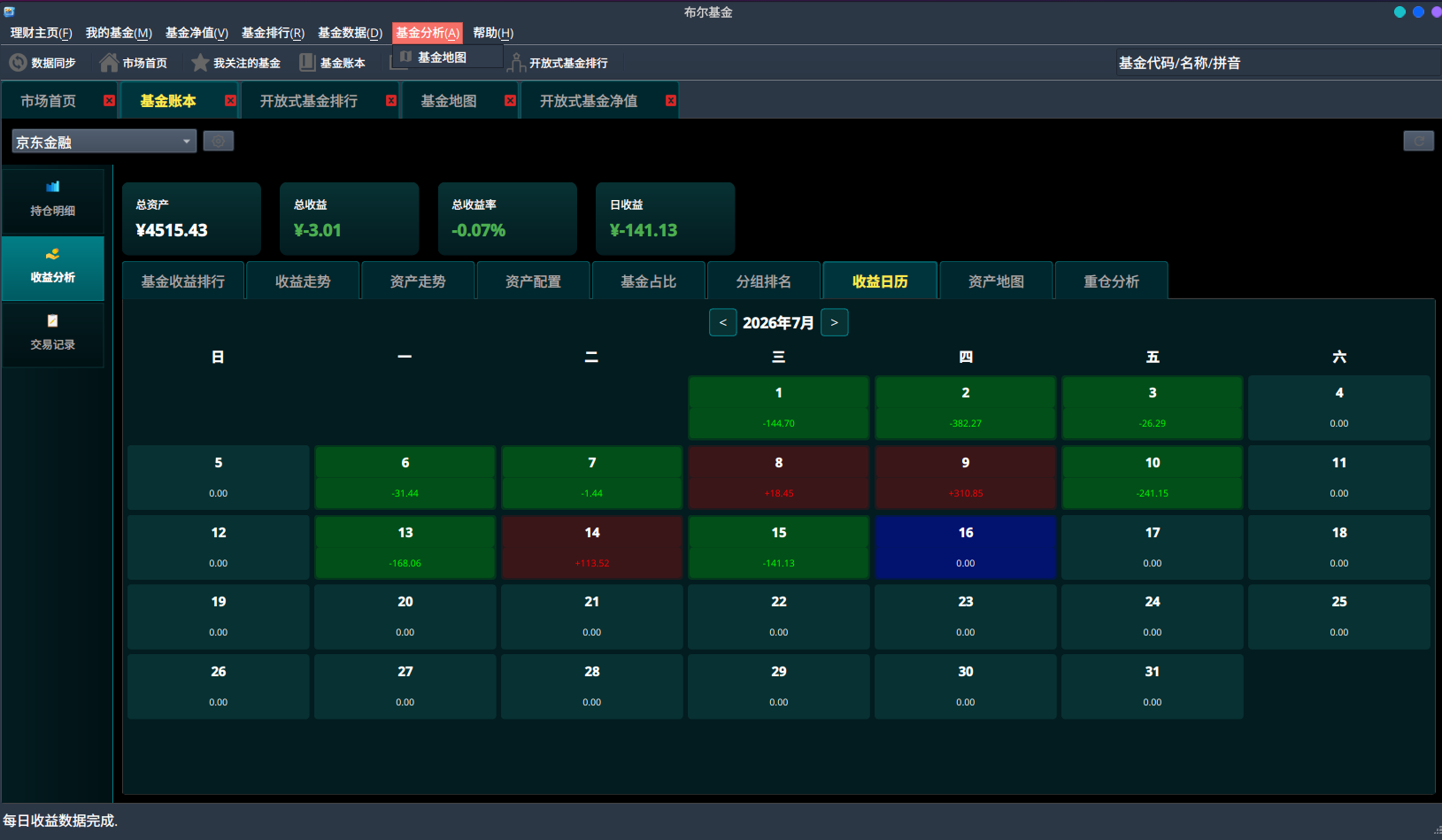Click calendar day 9 showing +310.85
Screen dimensions: 1442x840
pos(966,477)
